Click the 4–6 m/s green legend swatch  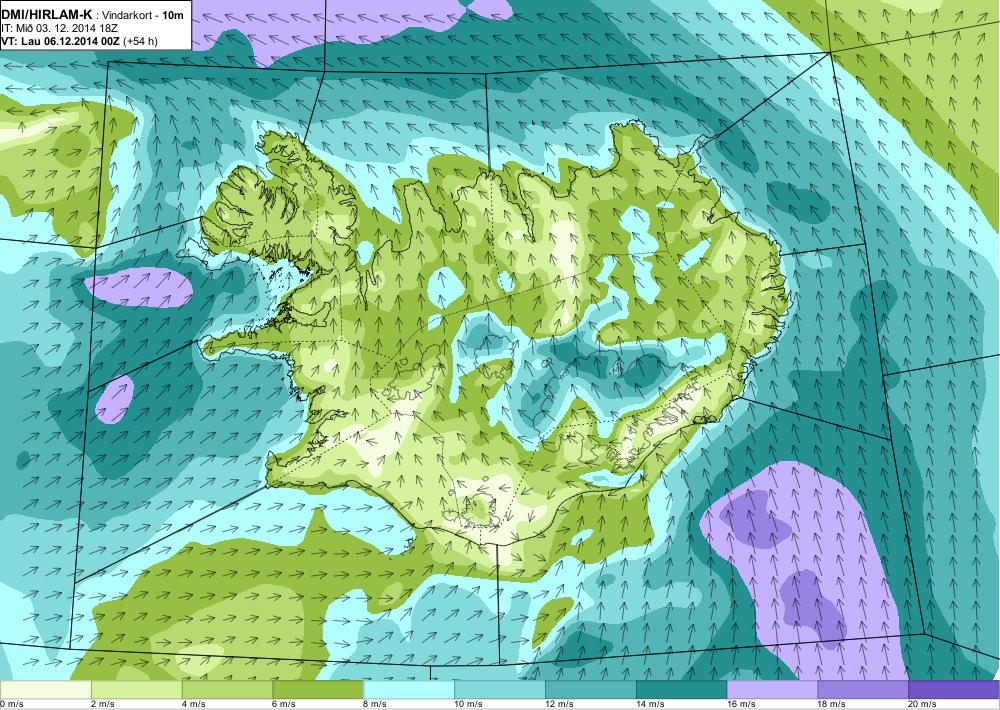227,690
